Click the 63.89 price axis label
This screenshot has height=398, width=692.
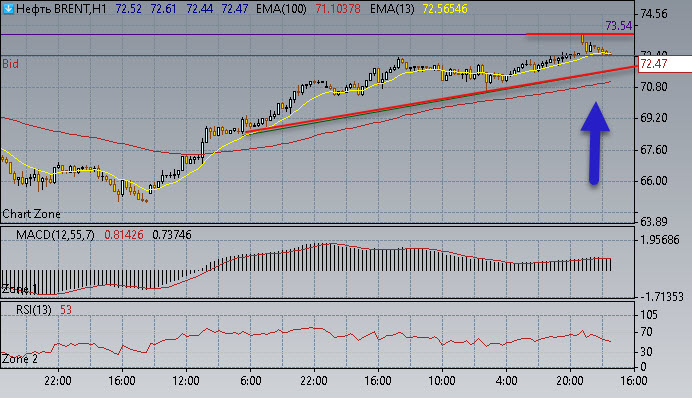(x=654, y=222)
